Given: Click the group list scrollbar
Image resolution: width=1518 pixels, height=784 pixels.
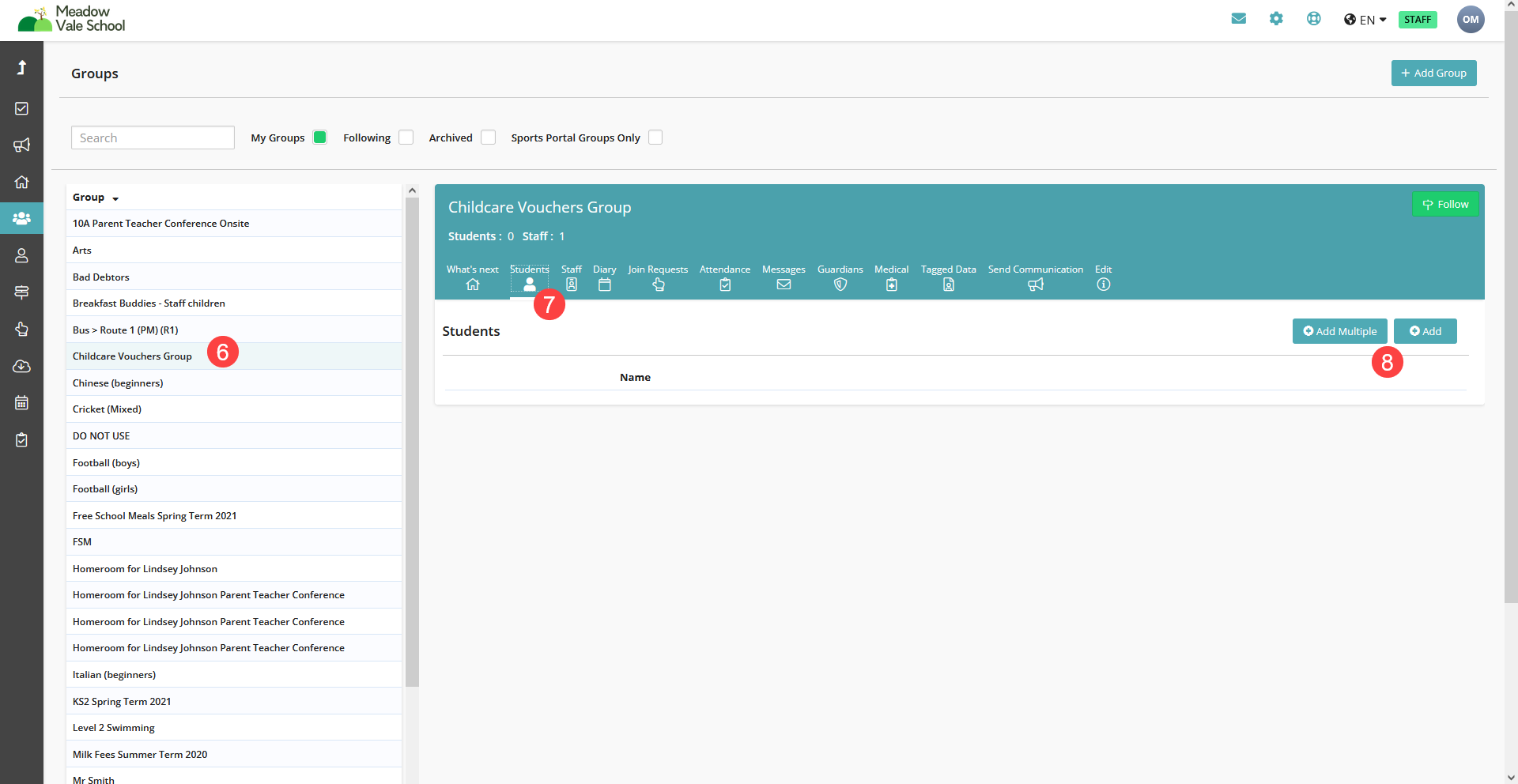Looking at the screenshot, I should click(412, 443).
